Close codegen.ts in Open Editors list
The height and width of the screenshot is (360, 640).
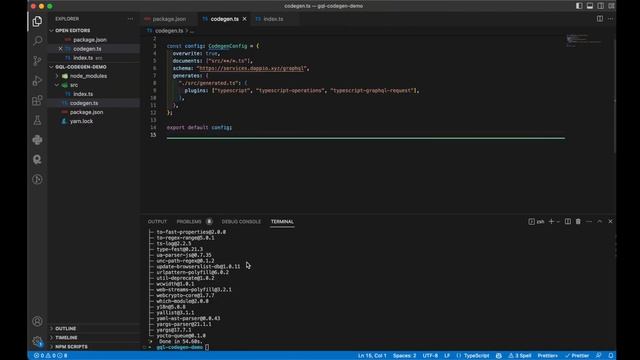coord(60,49)
